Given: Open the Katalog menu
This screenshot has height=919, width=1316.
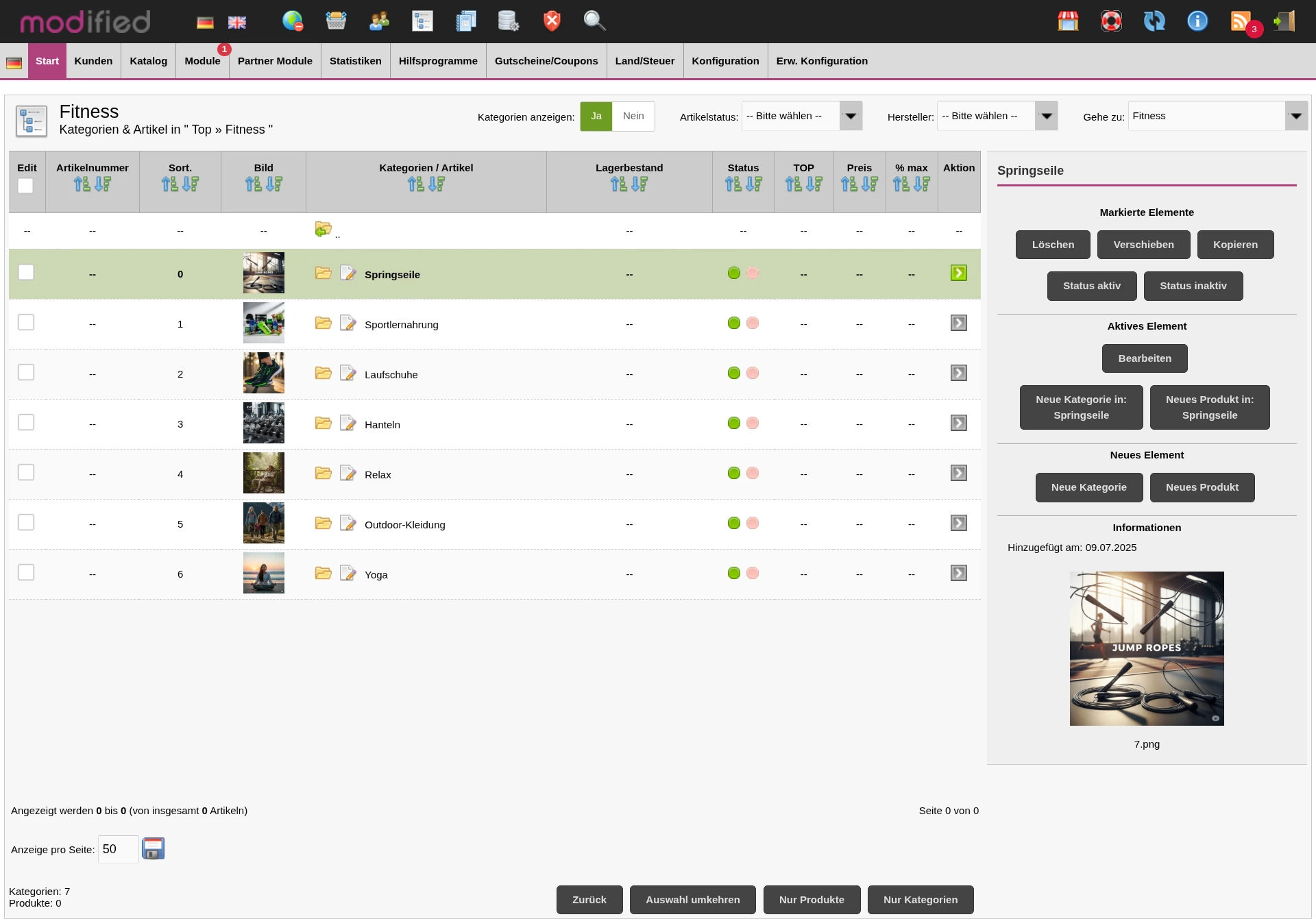Looking at the screenshot, I should (x=148, y=61).
